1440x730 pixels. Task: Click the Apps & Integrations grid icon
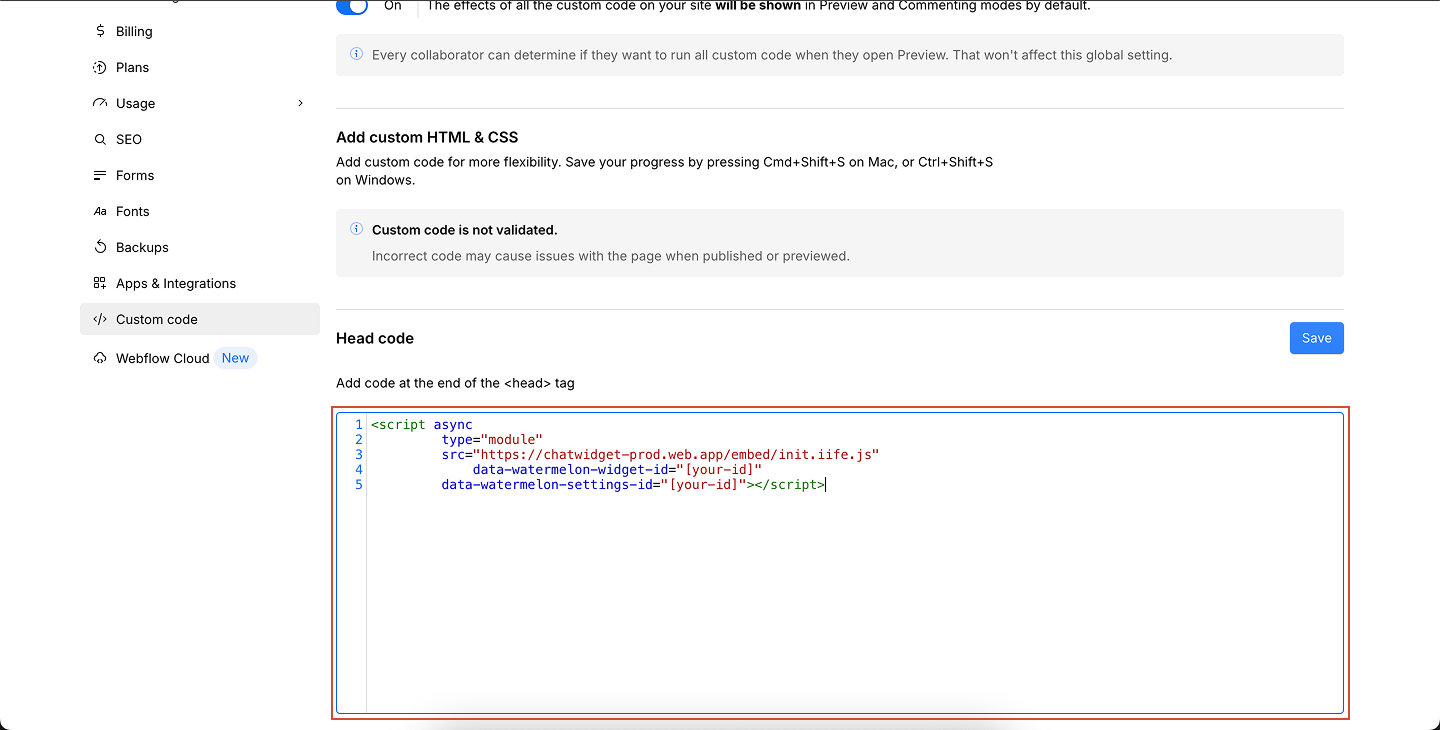(x=100, y=283)
